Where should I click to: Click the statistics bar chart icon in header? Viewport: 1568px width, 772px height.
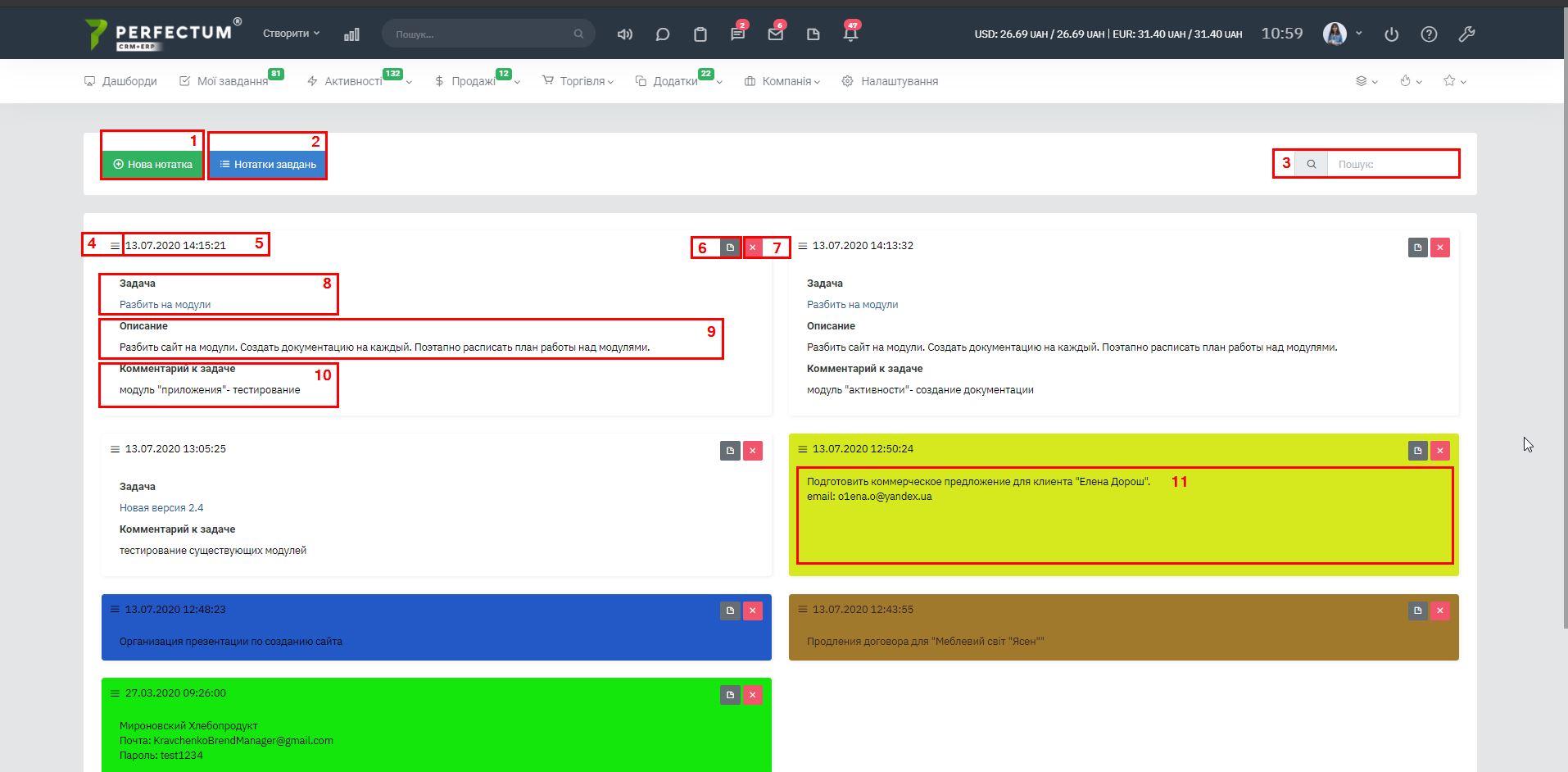[x=351, y=34]
